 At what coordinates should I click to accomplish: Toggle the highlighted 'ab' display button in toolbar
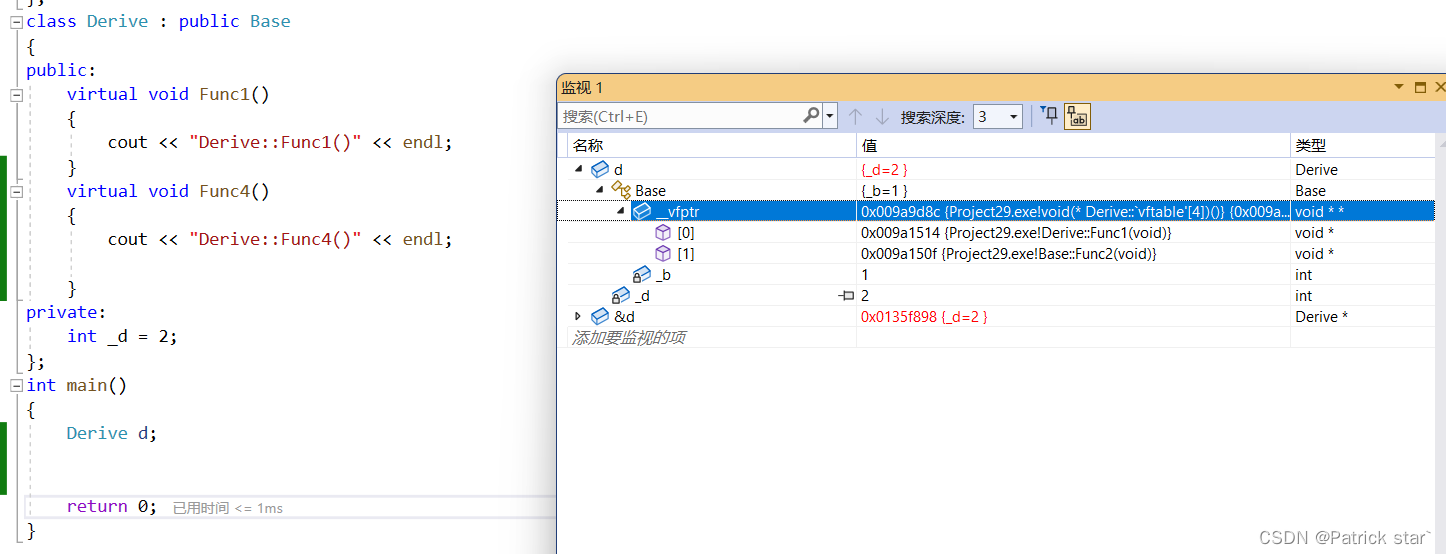[x=1077, y=116]
